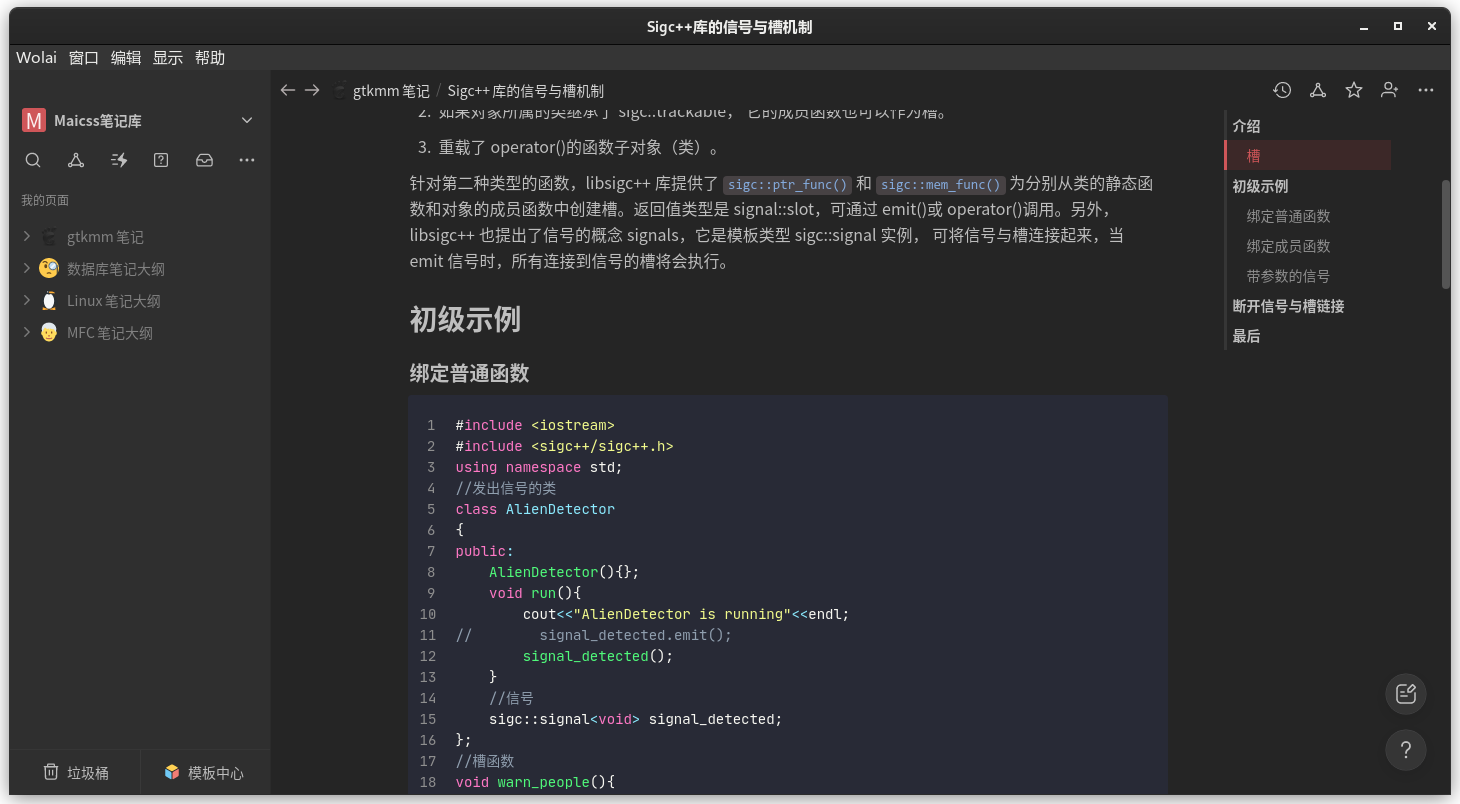Open the page more options ellipsis
This screenshot has width=1460, height=804.
click(1426, 90)
